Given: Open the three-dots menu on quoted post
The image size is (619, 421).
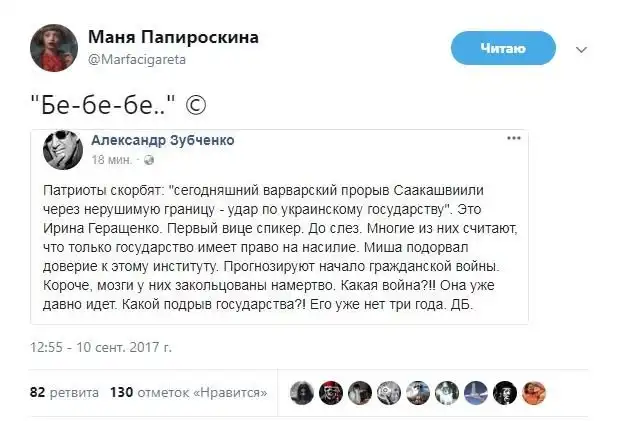Looking at the screenshot, I should point(513,138).
